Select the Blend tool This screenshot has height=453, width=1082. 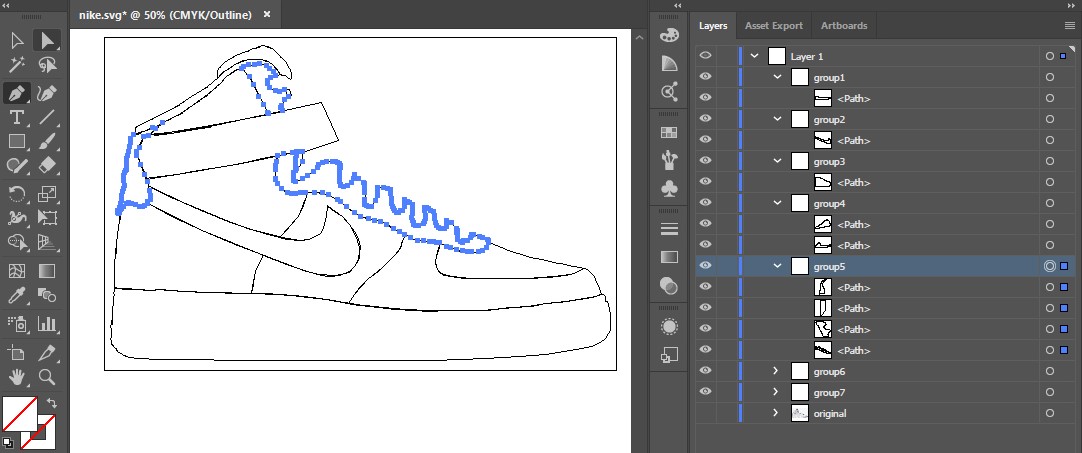pyautogui.click(x=47, y=296)
